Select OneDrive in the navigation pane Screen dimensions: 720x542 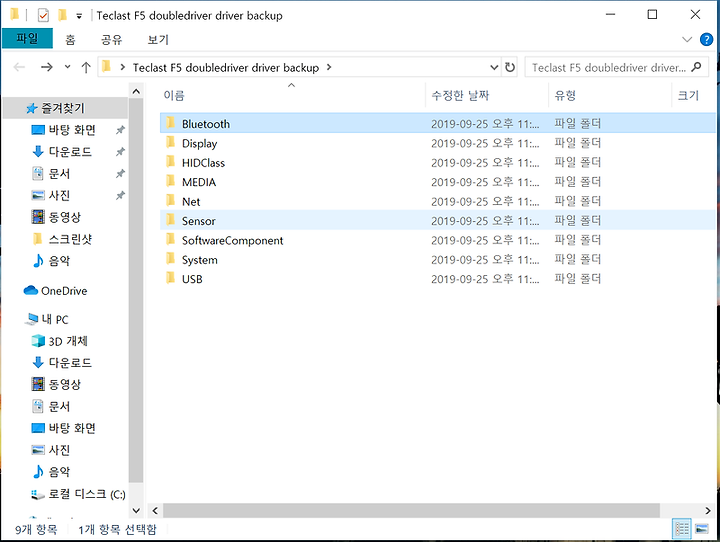click(x=64, y=291)
